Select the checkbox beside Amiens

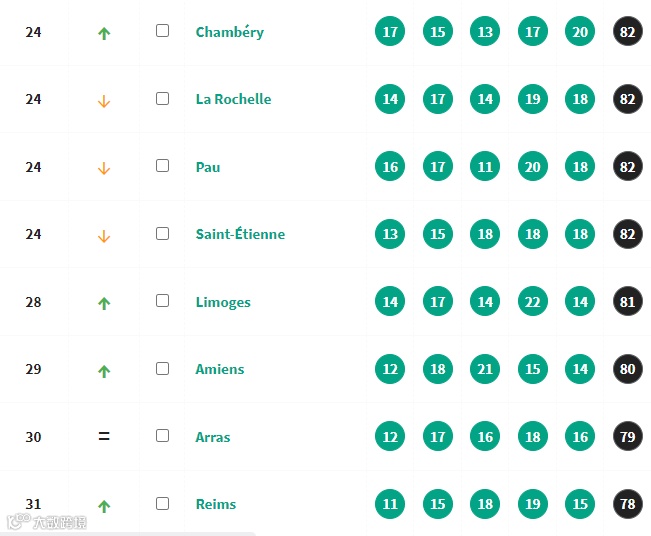point(162,368)
